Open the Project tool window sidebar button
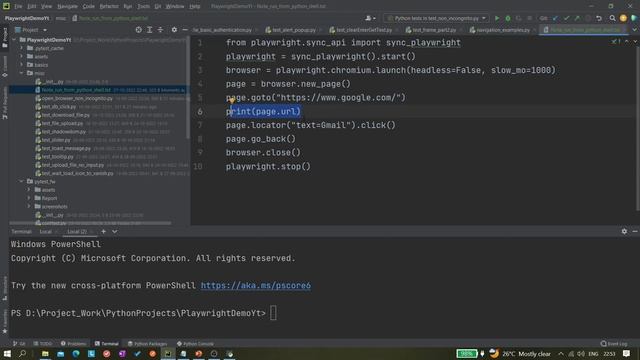The width and height of the screenshot is (640, 360). pyautogui.click(x=4, y=38)
